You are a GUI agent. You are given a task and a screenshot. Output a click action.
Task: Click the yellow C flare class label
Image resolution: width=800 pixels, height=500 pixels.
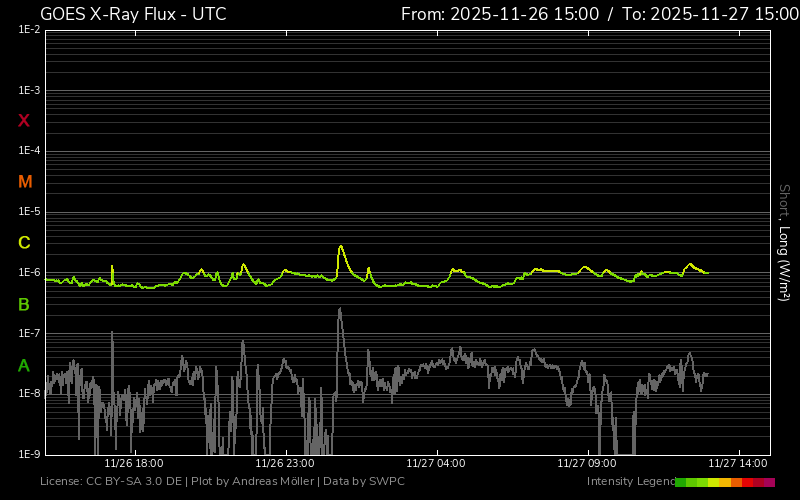coord(24,242)
